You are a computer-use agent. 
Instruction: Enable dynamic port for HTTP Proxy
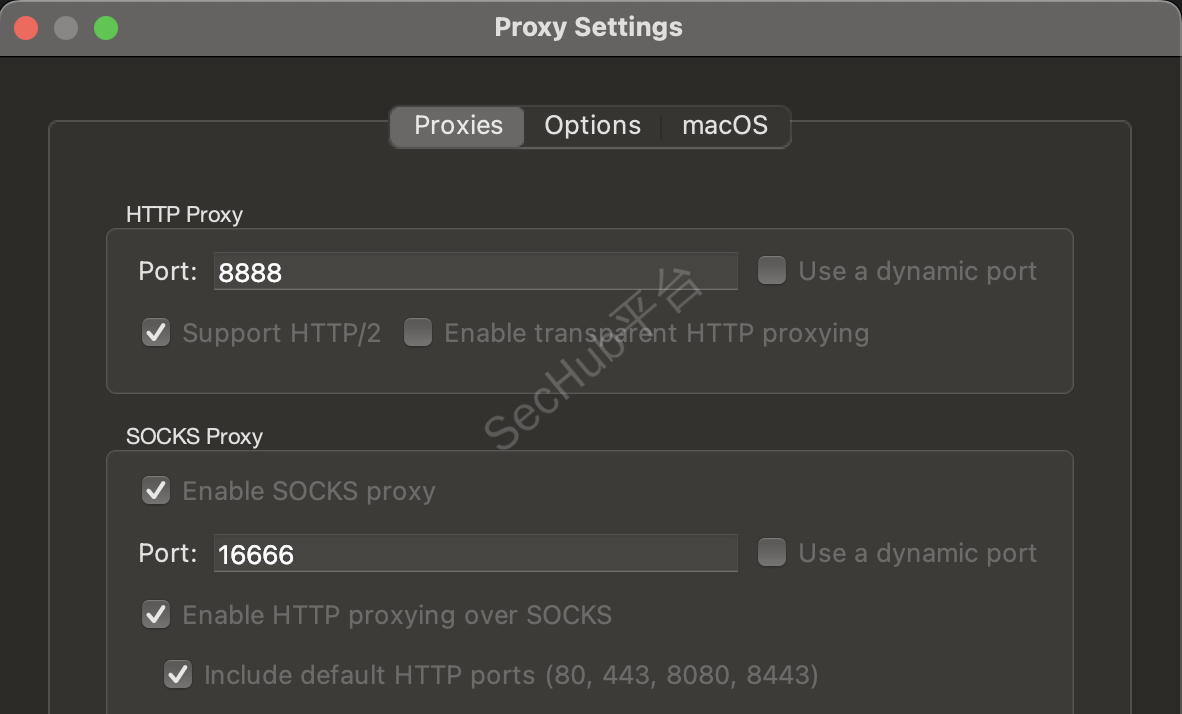pos(771,271)
